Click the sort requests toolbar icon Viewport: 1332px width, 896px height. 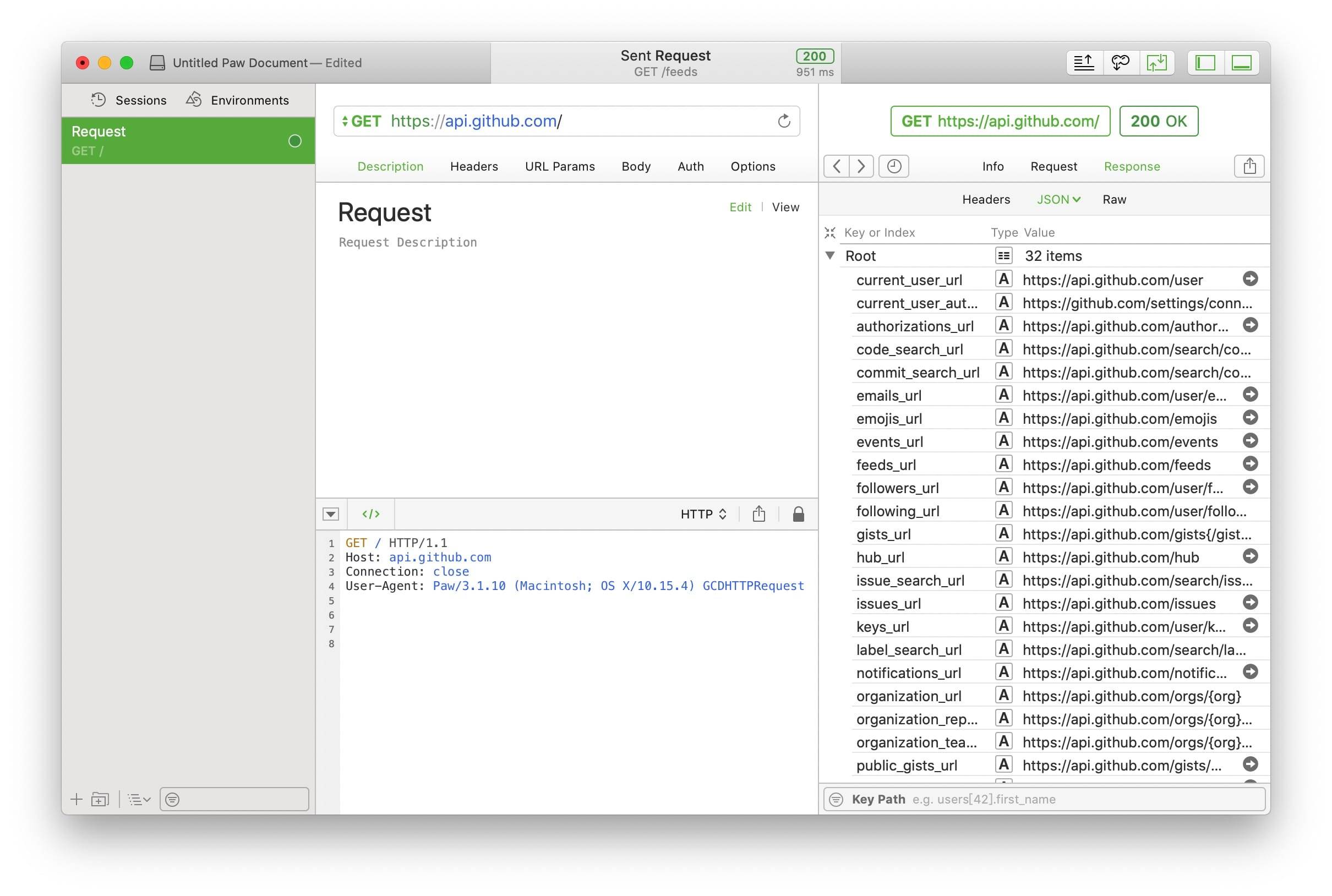1084,62
